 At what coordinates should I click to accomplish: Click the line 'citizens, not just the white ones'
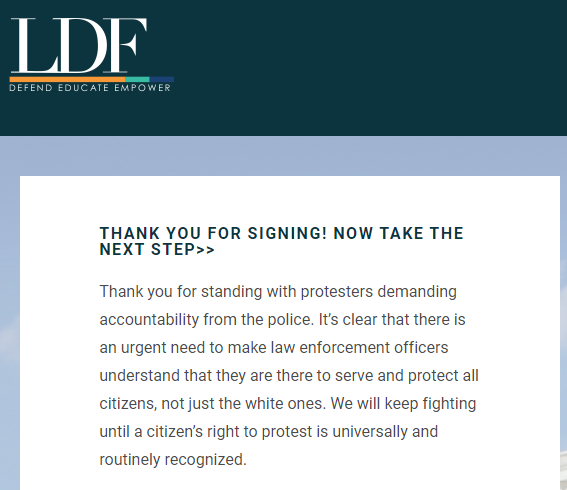point(211,404)
